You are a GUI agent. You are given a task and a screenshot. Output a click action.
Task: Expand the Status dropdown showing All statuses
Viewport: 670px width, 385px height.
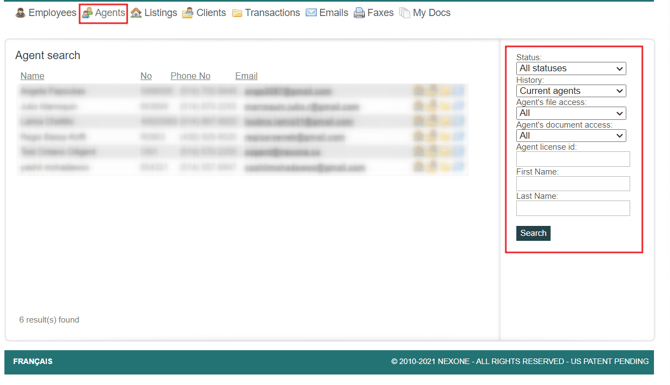[x=571, y=68]
